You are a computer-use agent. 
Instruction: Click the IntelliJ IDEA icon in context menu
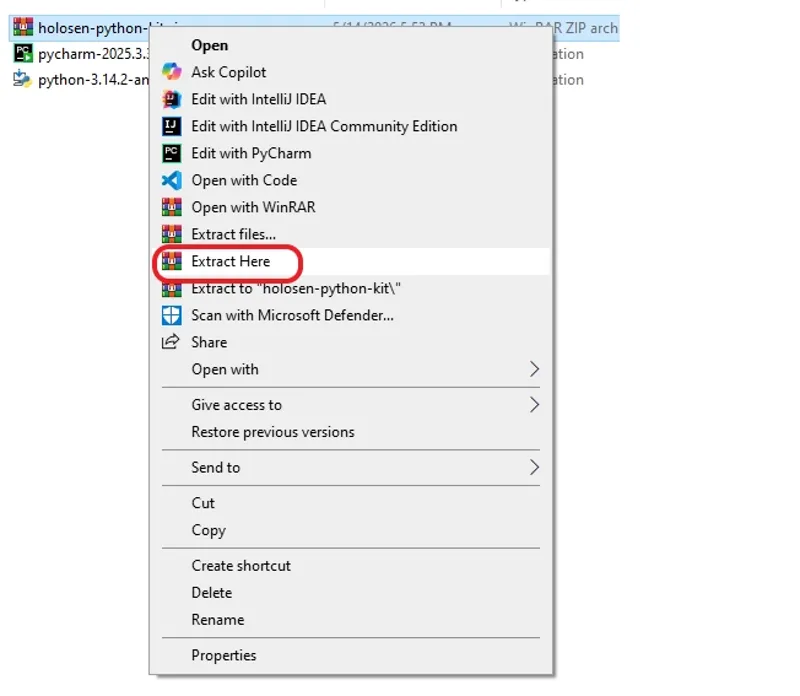click(x=171, y=99)
